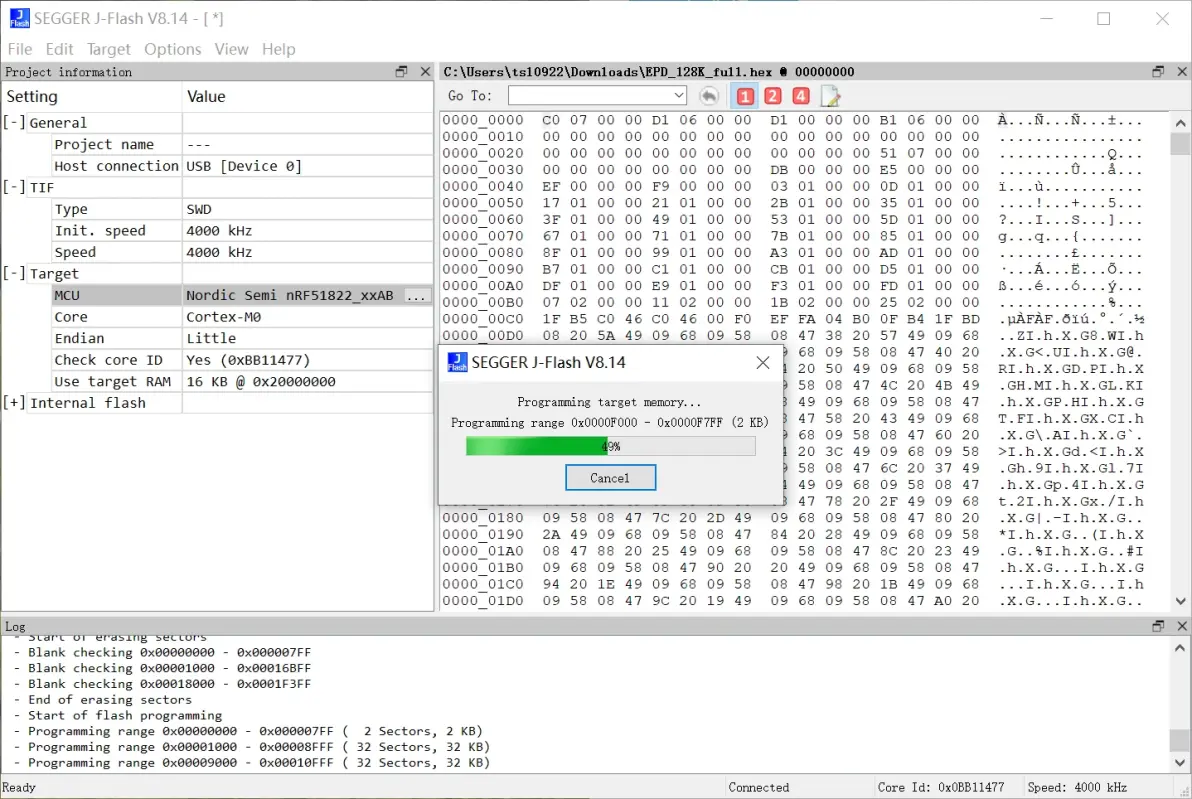Open the Edit menu
The height and width of the screenshot is (799, 1192).
click(59, 49)
